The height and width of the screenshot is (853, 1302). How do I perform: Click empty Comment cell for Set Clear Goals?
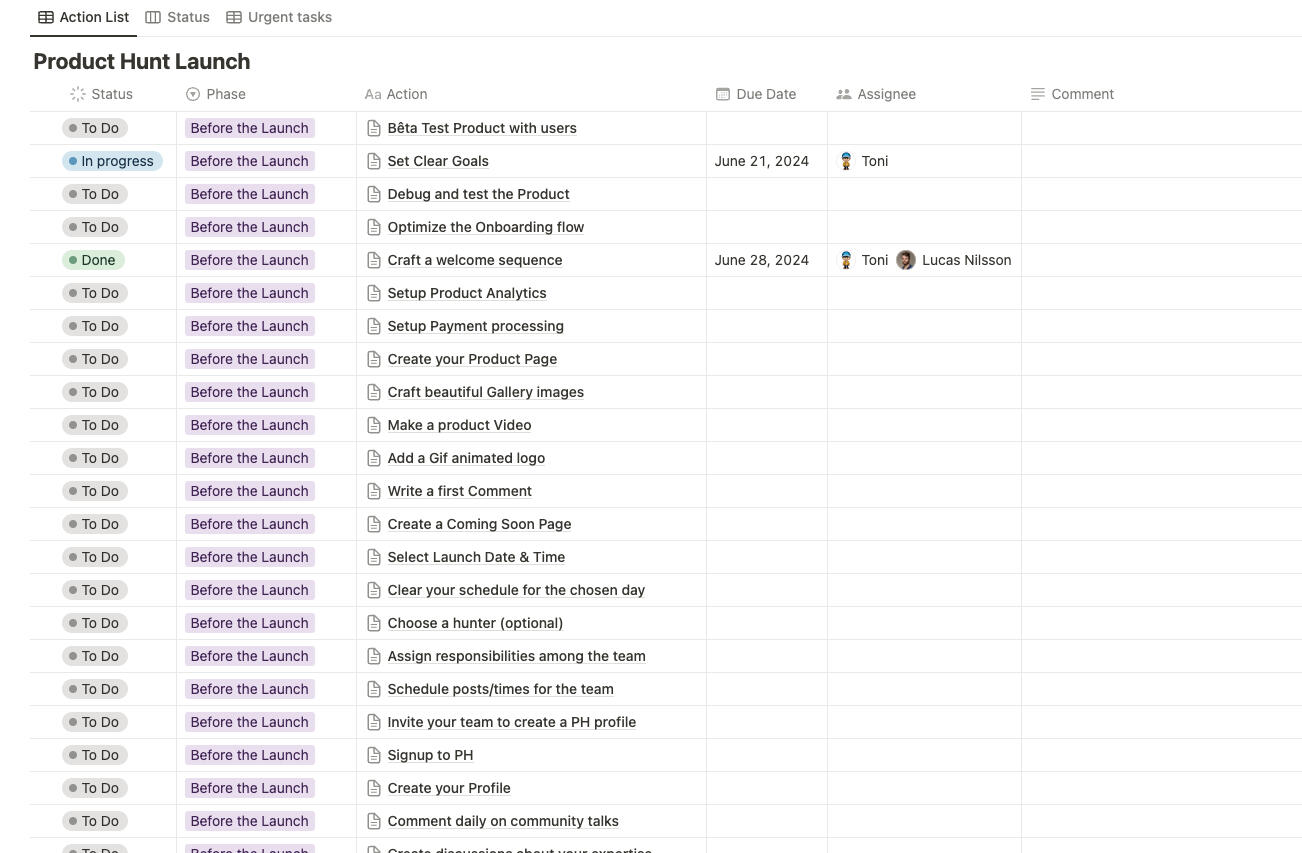[x=1160, y=161]
